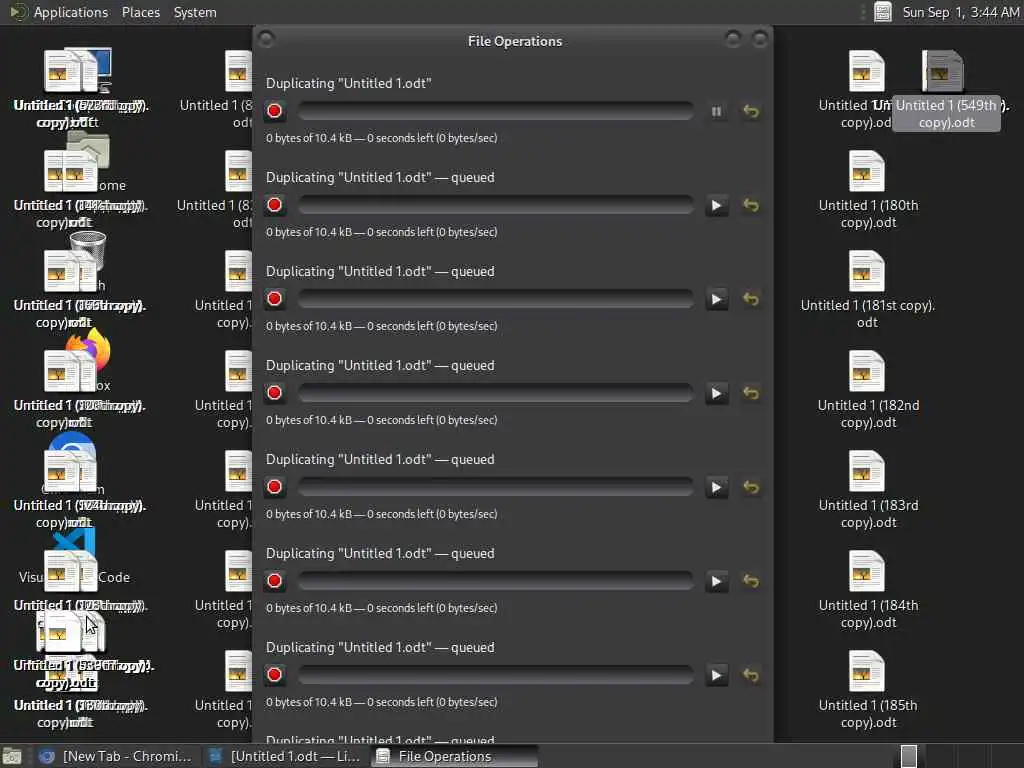Stop the first queued duplicating operation
The width and height of the screenshot is (1024, 768).
click(274, 205)
